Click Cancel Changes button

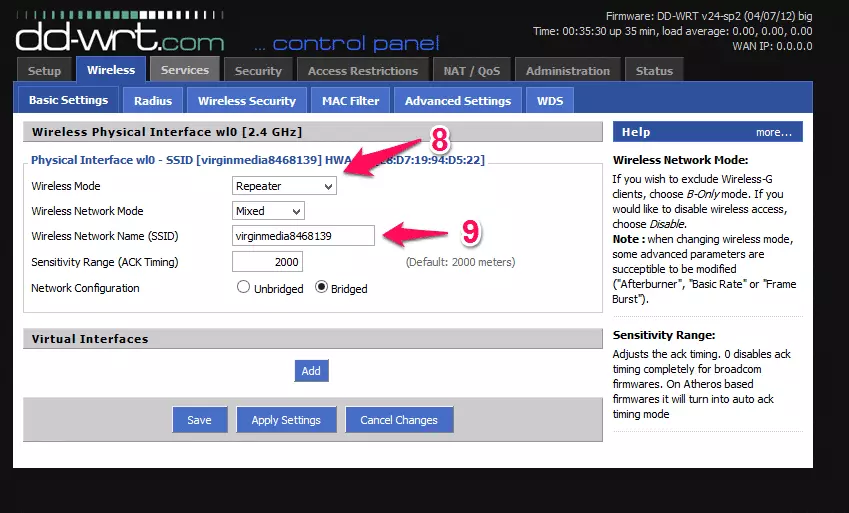point(399,420)
